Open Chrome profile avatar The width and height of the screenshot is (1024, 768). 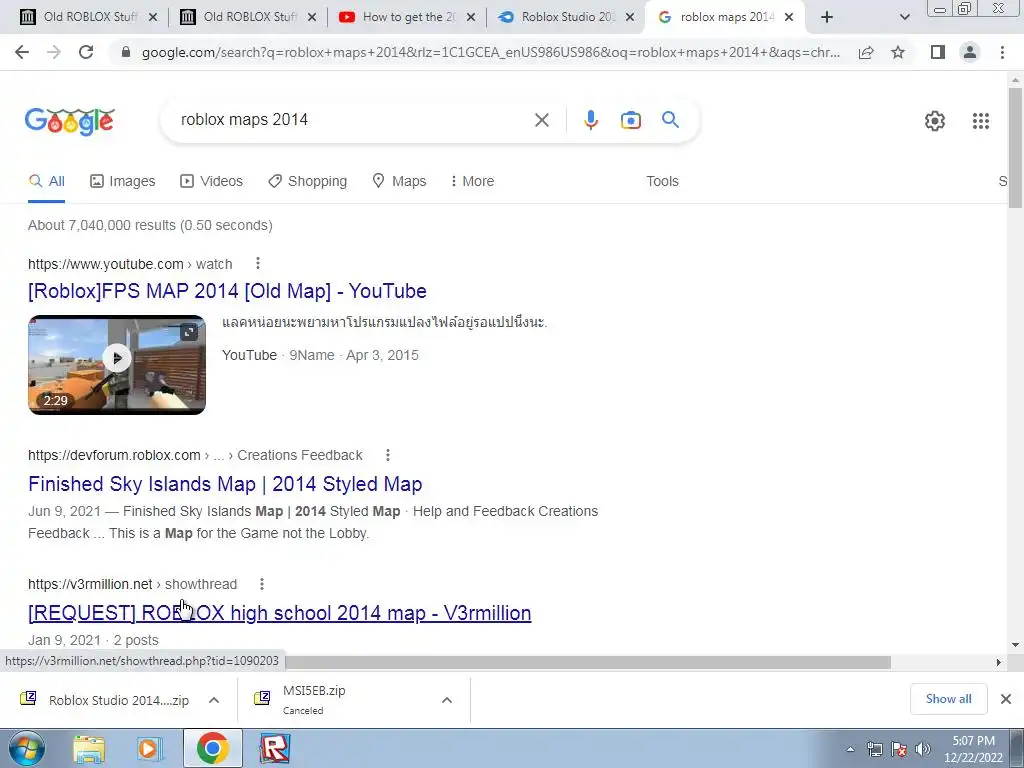[x=970, y=52]
